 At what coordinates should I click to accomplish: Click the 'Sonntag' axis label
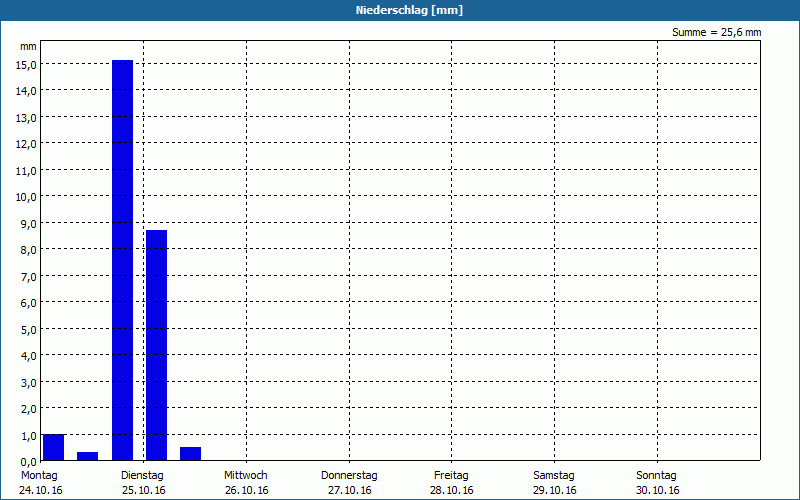tap(656, 475)
